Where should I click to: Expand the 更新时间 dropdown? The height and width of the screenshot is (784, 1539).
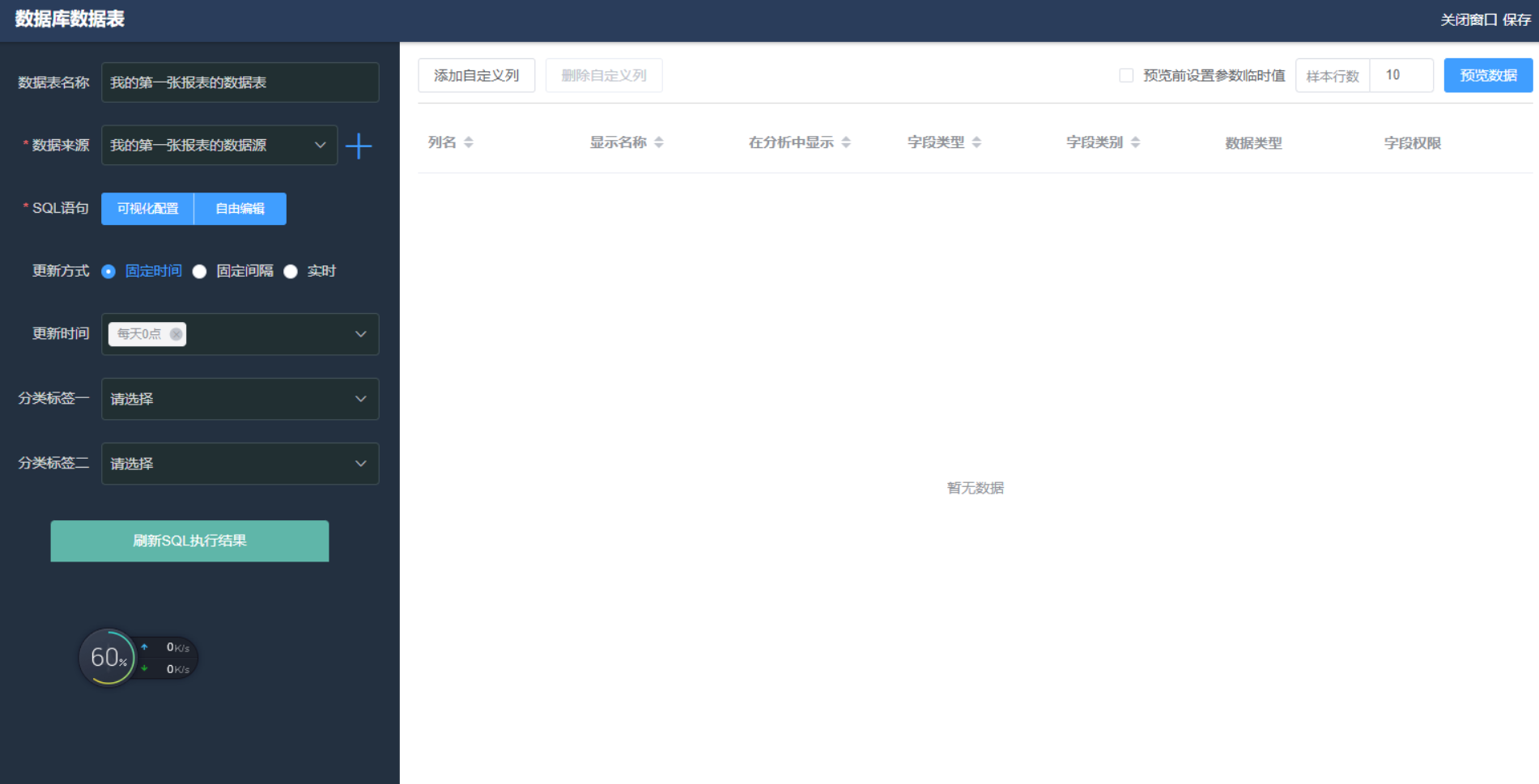coord(240,334)
